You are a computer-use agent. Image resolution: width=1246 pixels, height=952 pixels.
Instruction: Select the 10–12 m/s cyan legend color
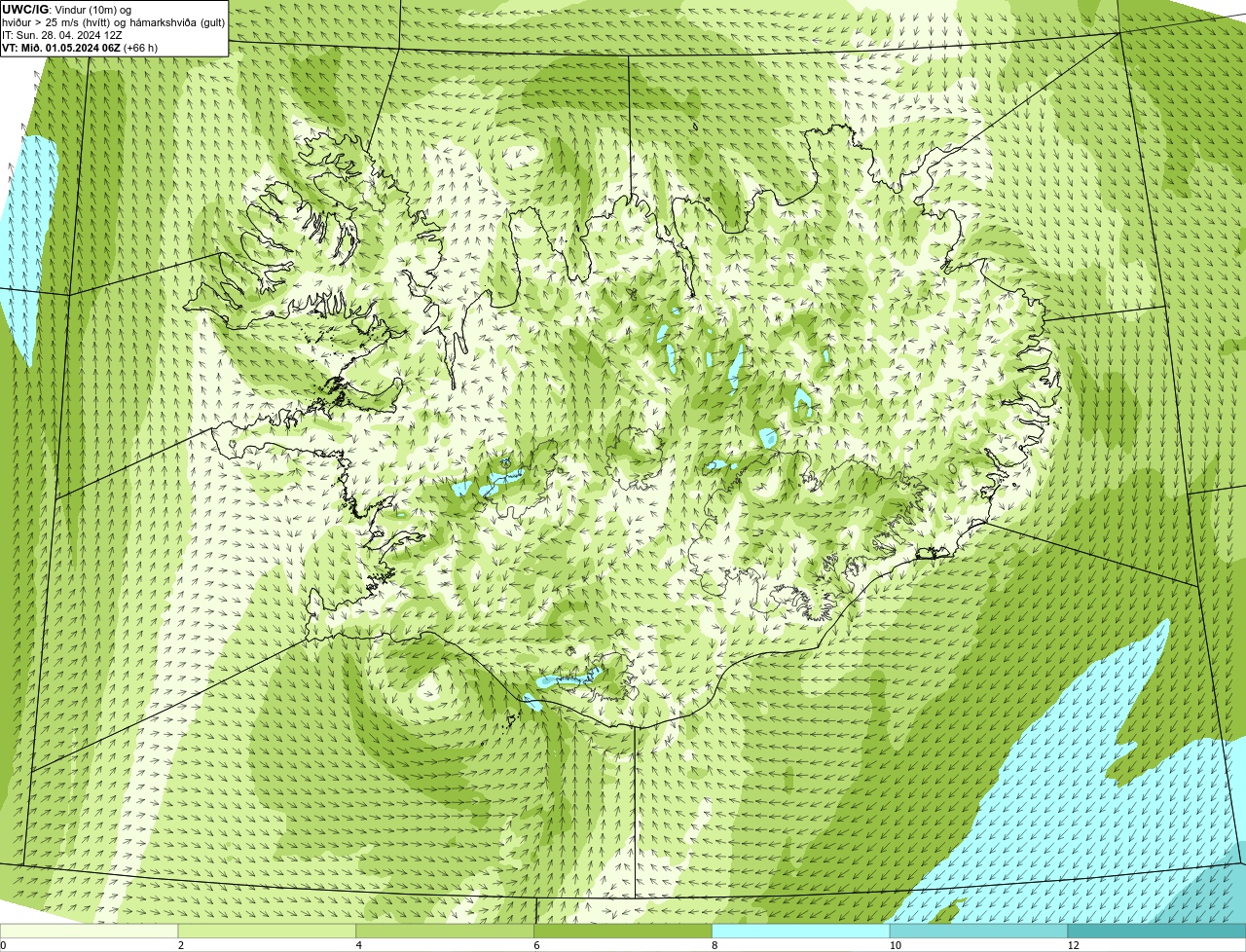click(978, 931)
